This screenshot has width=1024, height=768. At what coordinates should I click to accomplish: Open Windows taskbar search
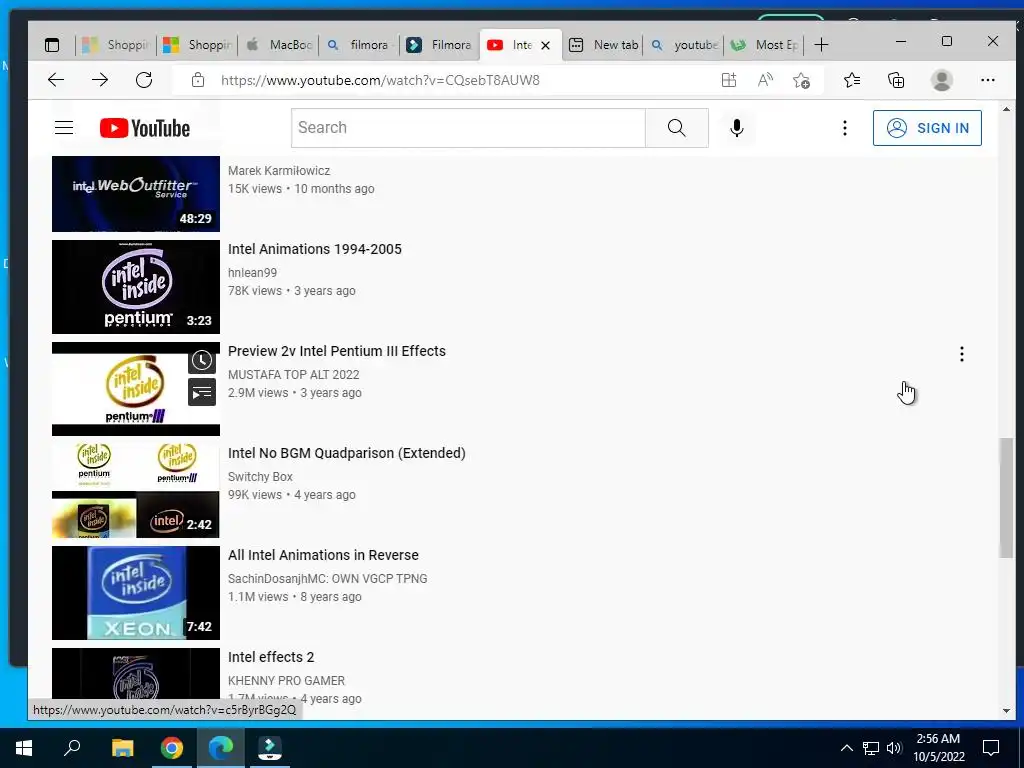[72, 748]
